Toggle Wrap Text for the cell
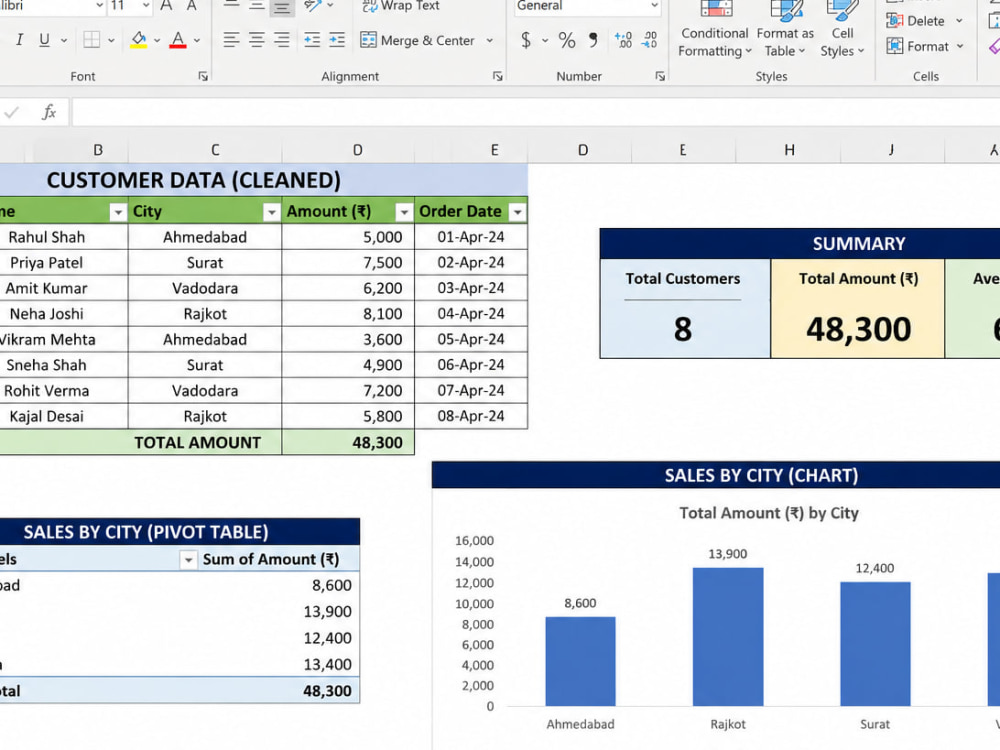Image resolution: width=1000 pixels, height=750 pixels. click(401, 6)
